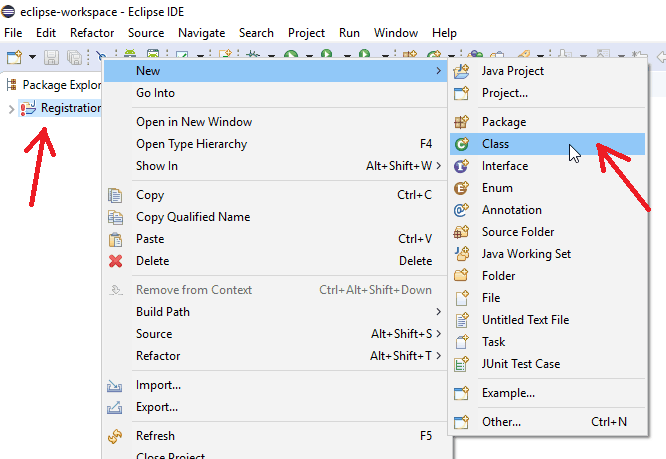Click the Untitled Text File icon
This screenshot has width=666, height=459.
point(462,320)
